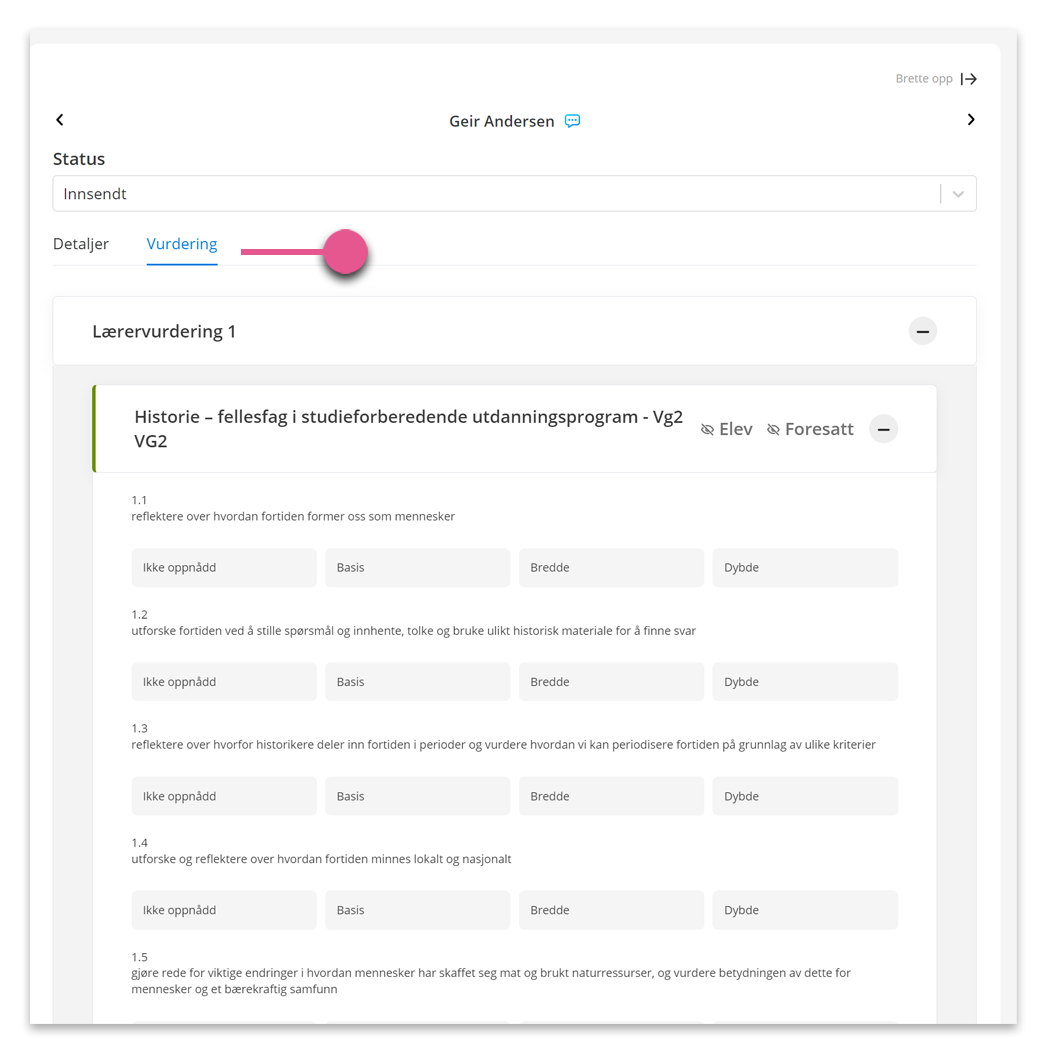This screenshot has height=1046, width=1049.
Task: Click the Status dropdown chevron arrow
Action: pyautogui.click(x=958, y=194)
